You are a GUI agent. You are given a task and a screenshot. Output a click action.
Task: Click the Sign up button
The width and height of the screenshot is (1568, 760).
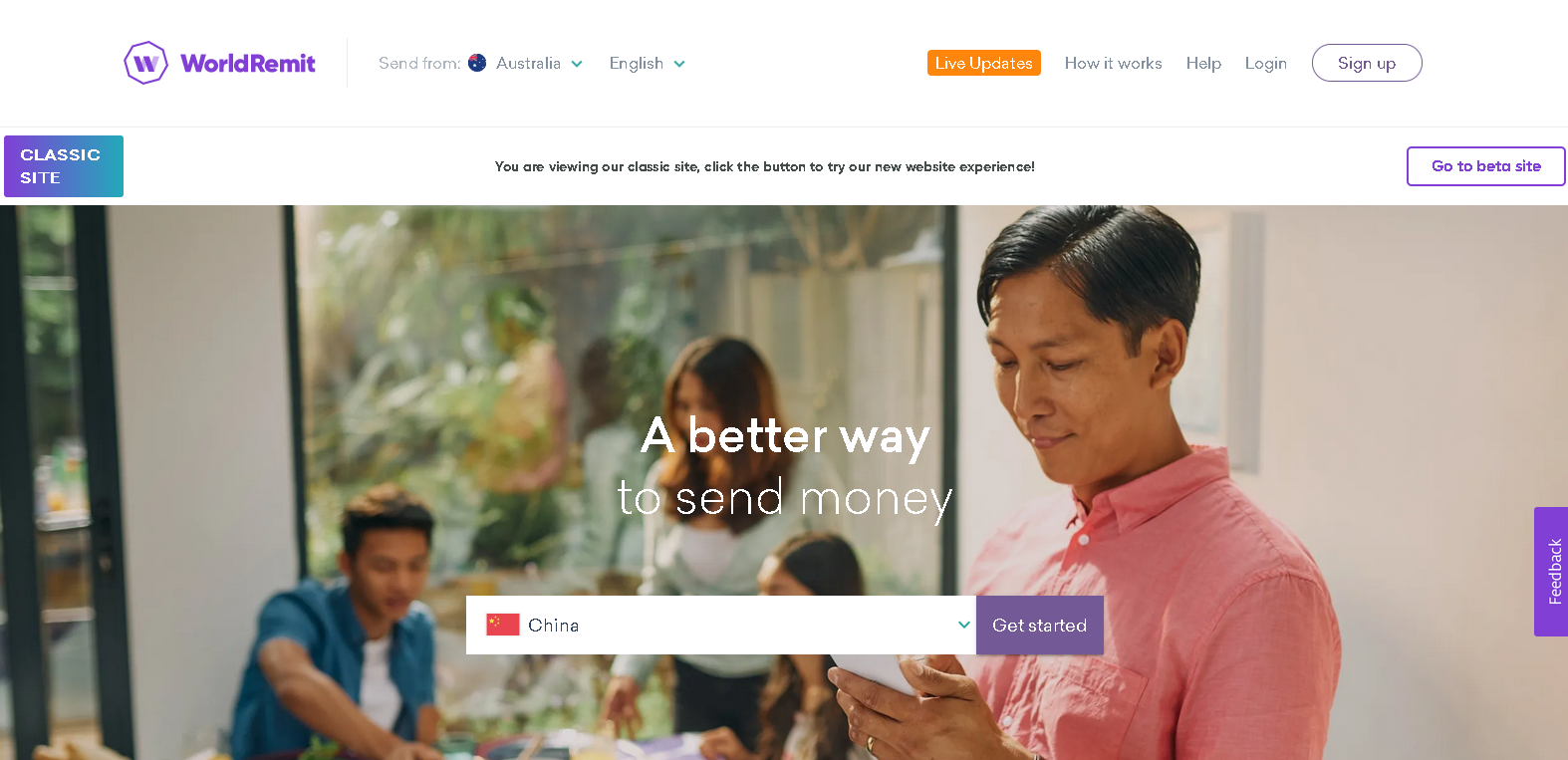[x=1367, y=63]
